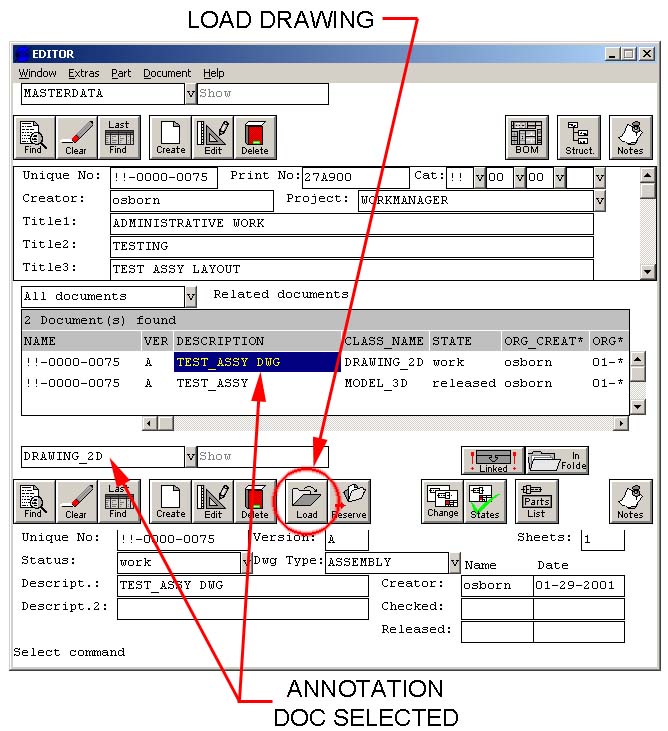Open the States icon with green check
668x731 pixels.
(484, 501)
